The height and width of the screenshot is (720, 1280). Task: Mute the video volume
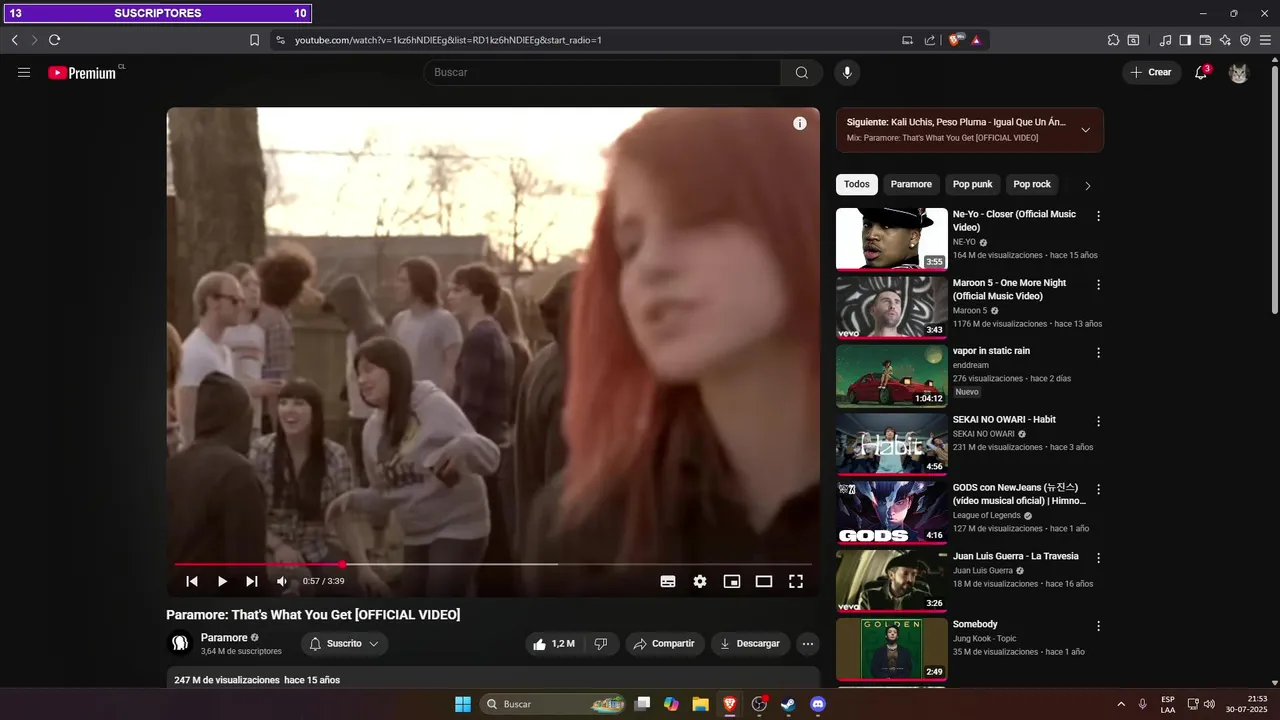[x=282, y=581]
